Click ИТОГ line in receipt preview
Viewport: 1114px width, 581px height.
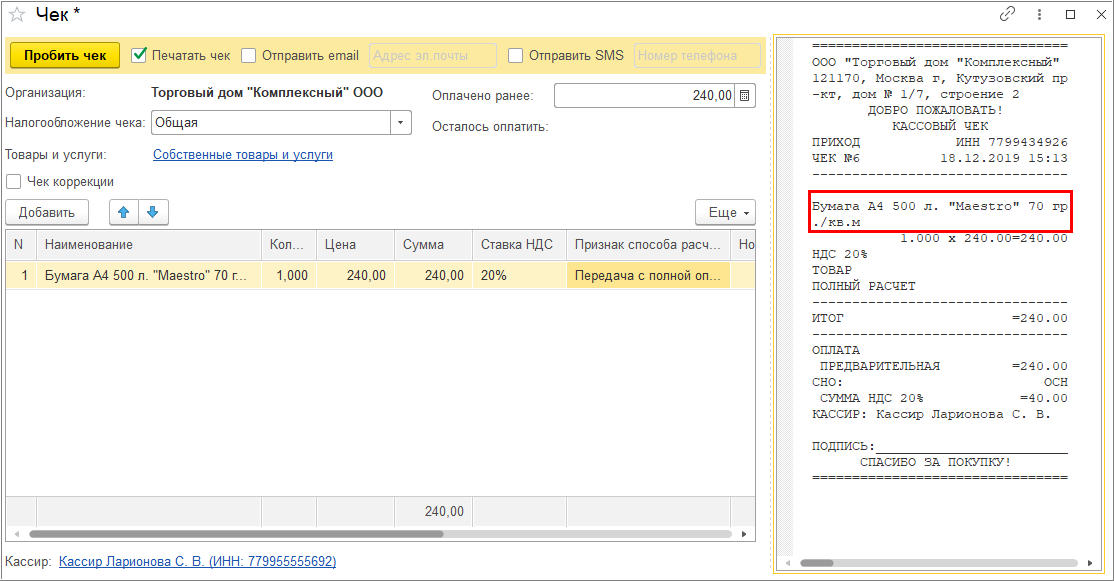tap(940, 318)
